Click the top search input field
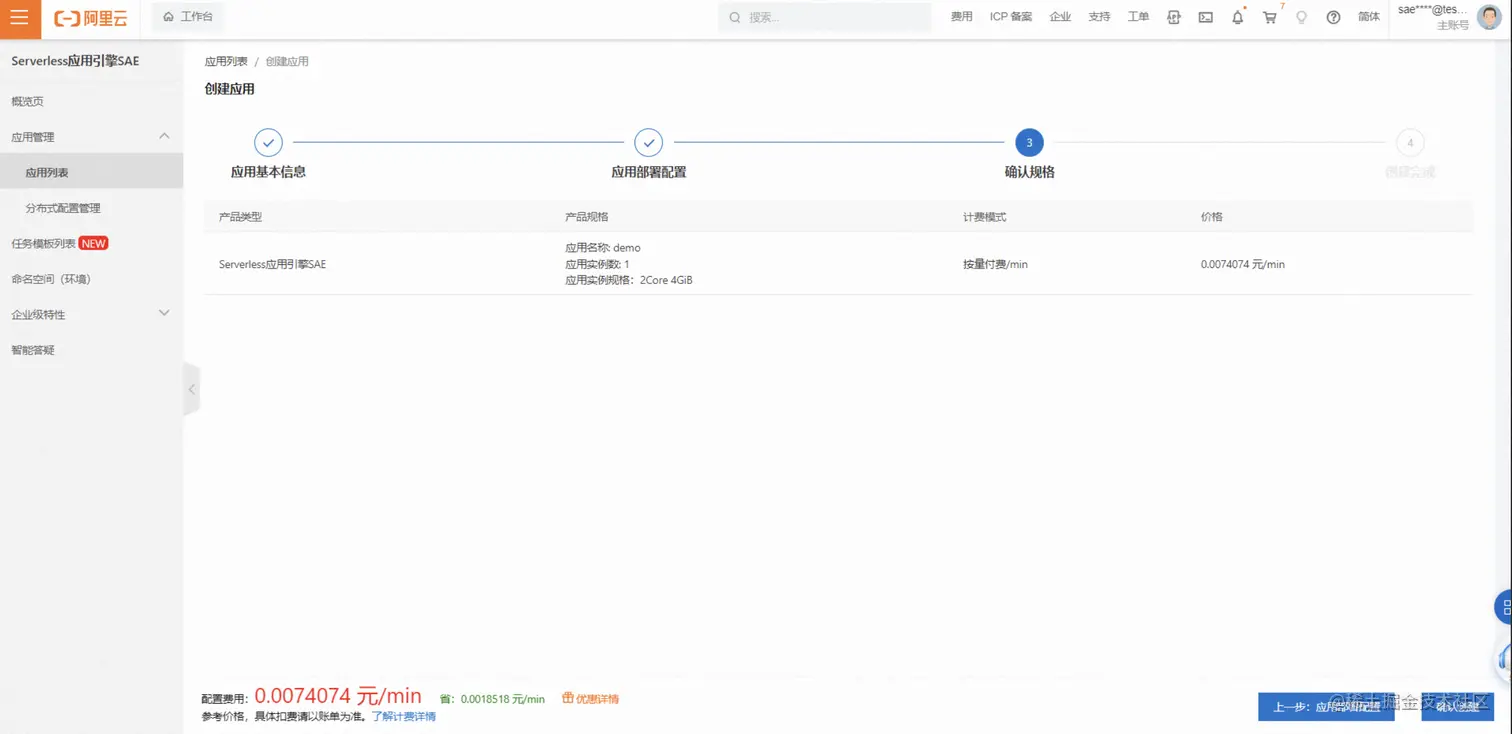 pos(825,17)
